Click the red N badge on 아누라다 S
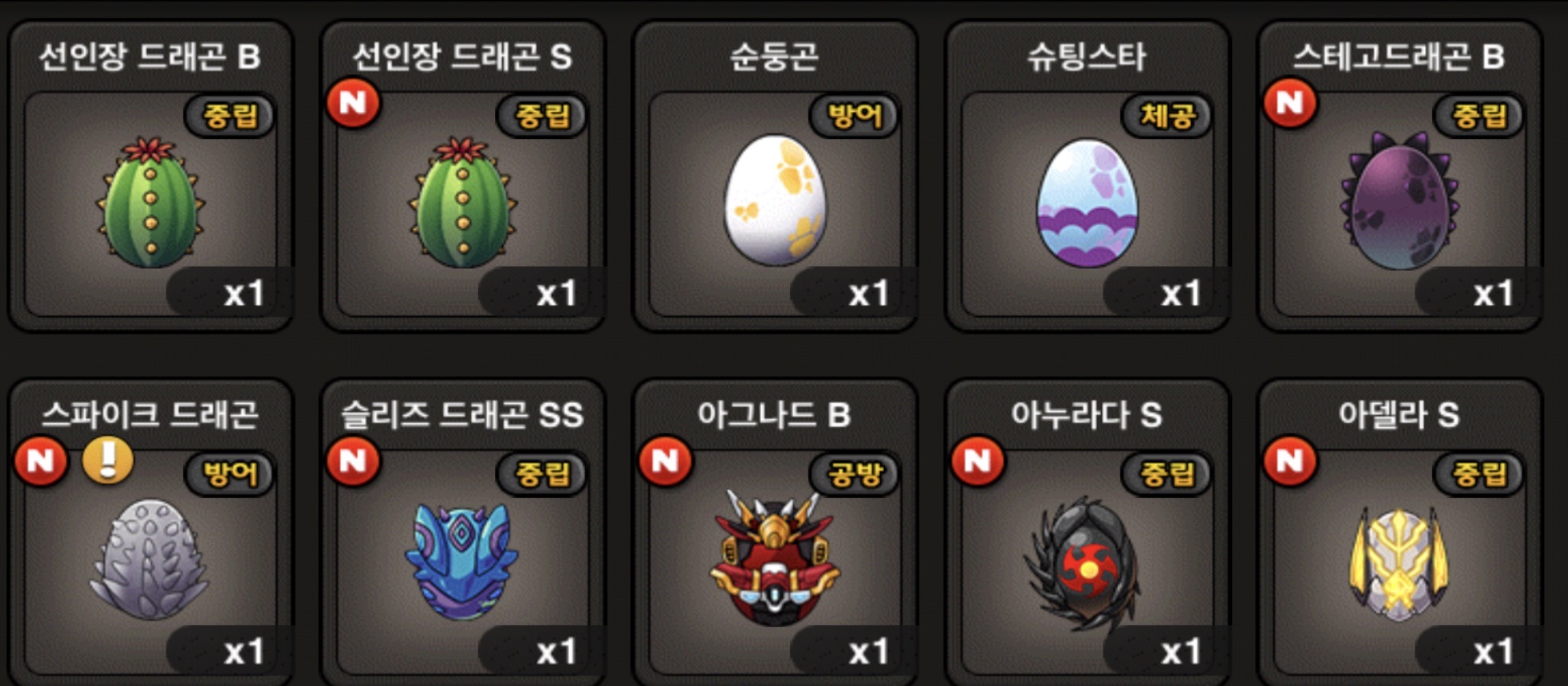 tap(977, 461)
